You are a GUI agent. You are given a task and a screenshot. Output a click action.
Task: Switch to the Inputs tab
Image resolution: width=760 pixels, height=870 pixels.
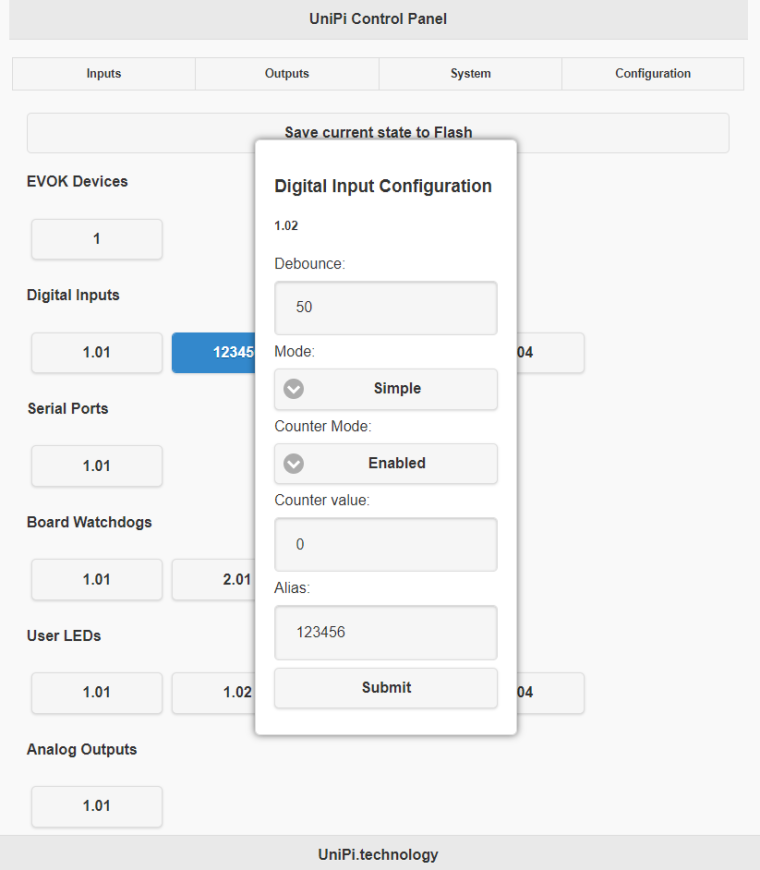[103, 74]
